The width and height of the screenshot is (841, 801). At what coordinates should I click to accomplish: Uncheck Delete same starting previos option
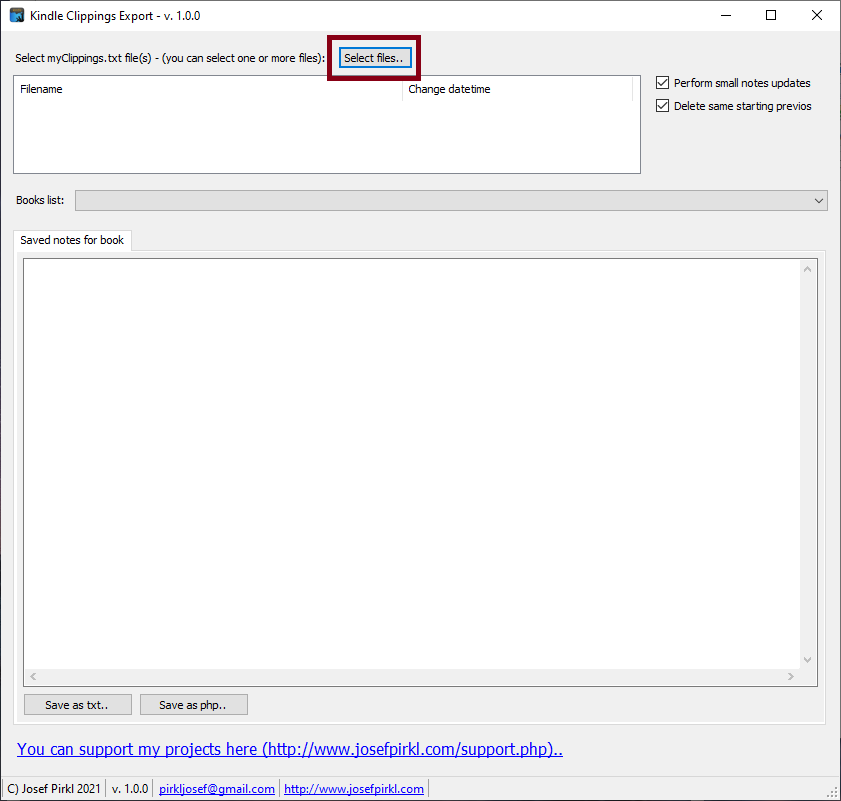point(662,106)
